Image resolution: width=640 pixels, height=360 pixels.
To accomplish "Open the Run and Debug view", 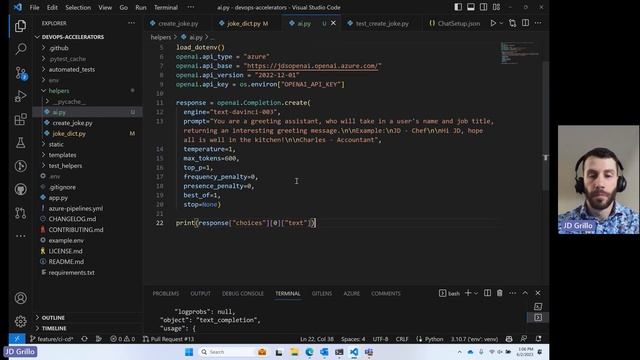I will (x=20, y=96).
